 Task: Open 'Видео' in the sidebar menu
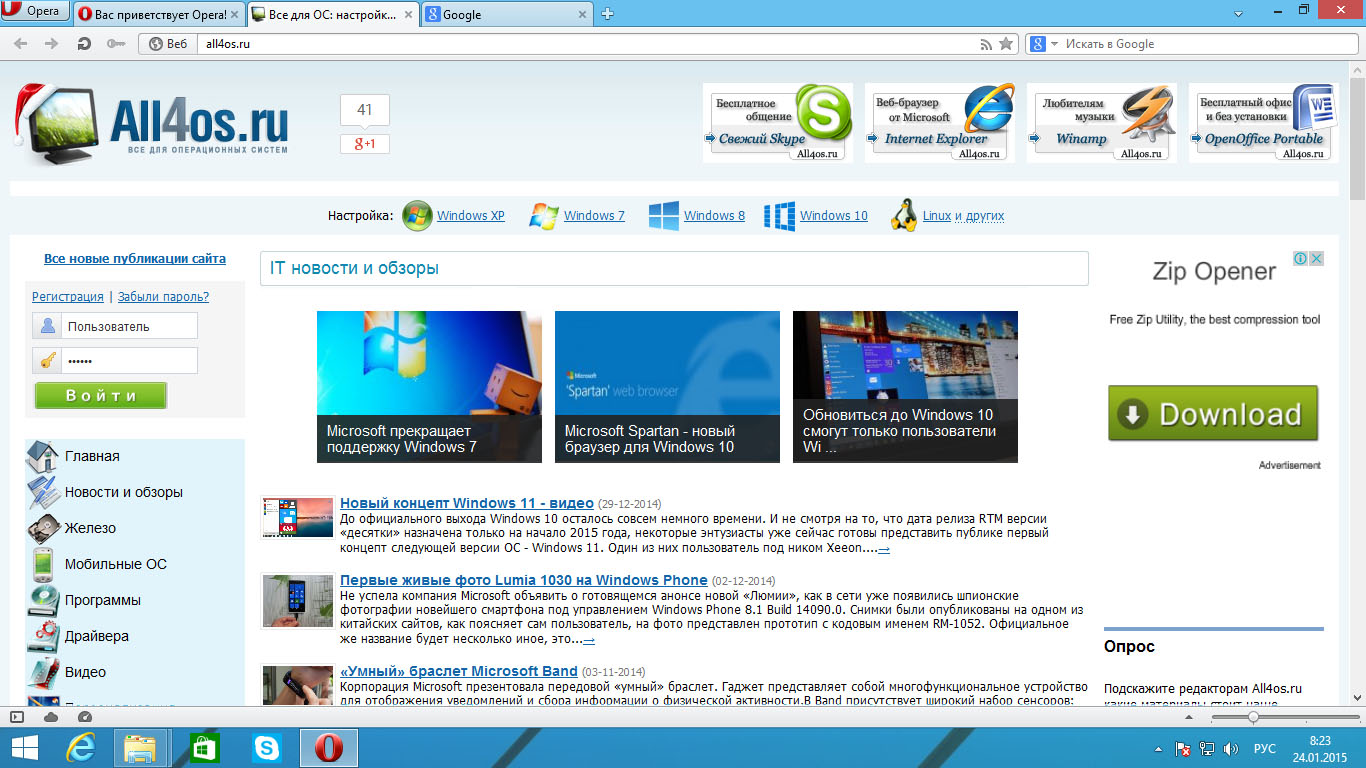85,672
